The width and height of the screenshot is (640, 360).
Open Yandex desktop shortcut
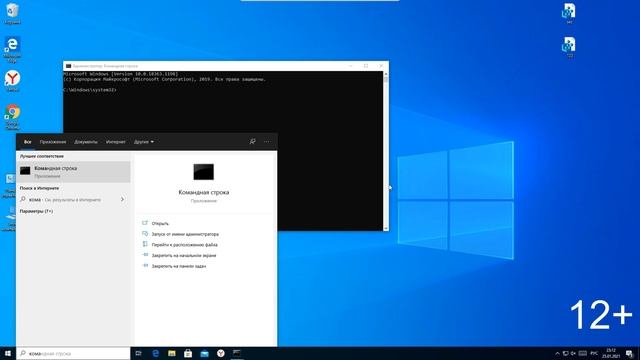coord(13,81)
